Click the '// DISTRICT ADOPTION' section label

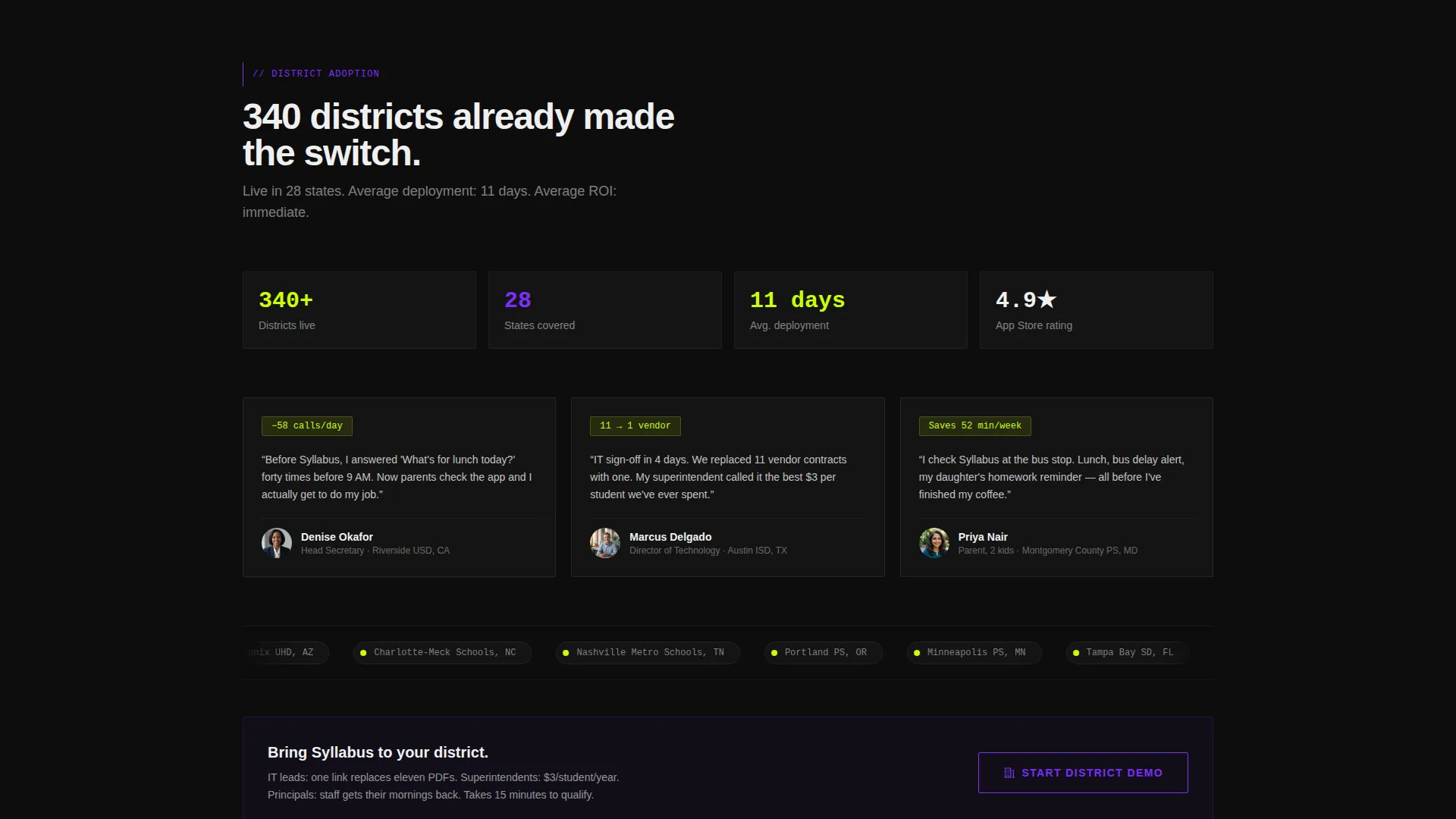coord(315,74)
